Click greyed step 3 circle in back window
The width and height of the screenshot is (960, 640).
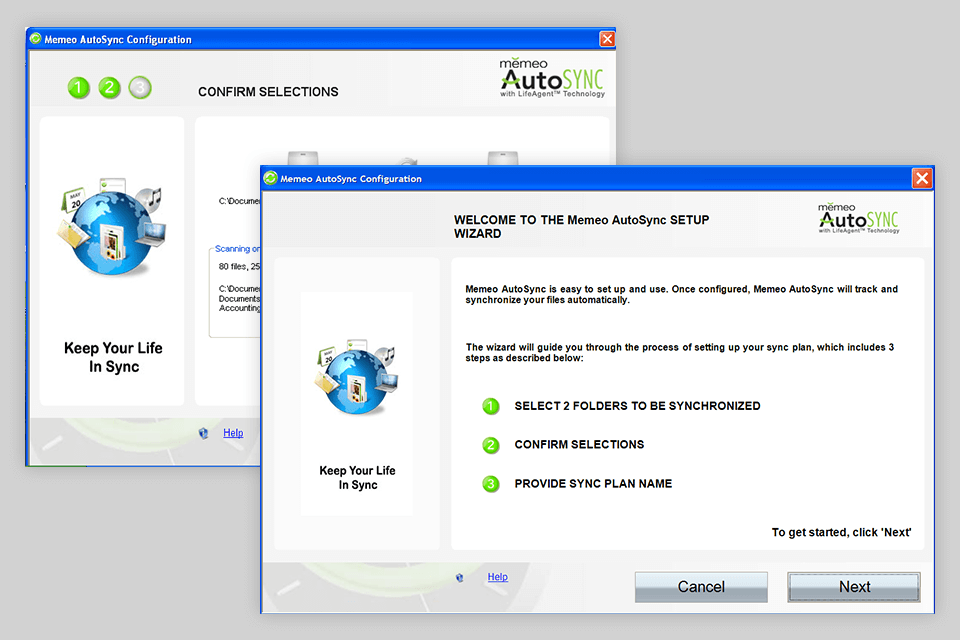pyautogui.click(x=140, y=88)
